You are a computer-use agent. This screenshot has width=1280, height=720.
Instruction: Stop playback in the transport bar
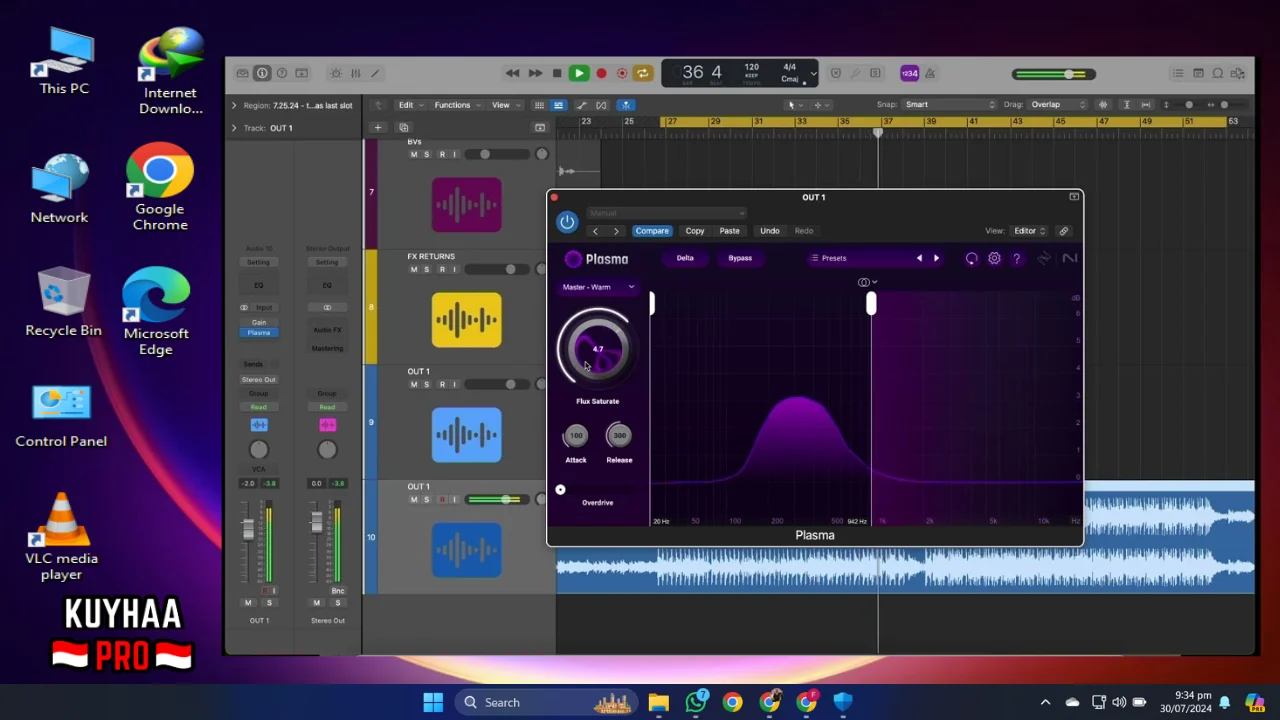pyautogui.click(x=557, y=73)
